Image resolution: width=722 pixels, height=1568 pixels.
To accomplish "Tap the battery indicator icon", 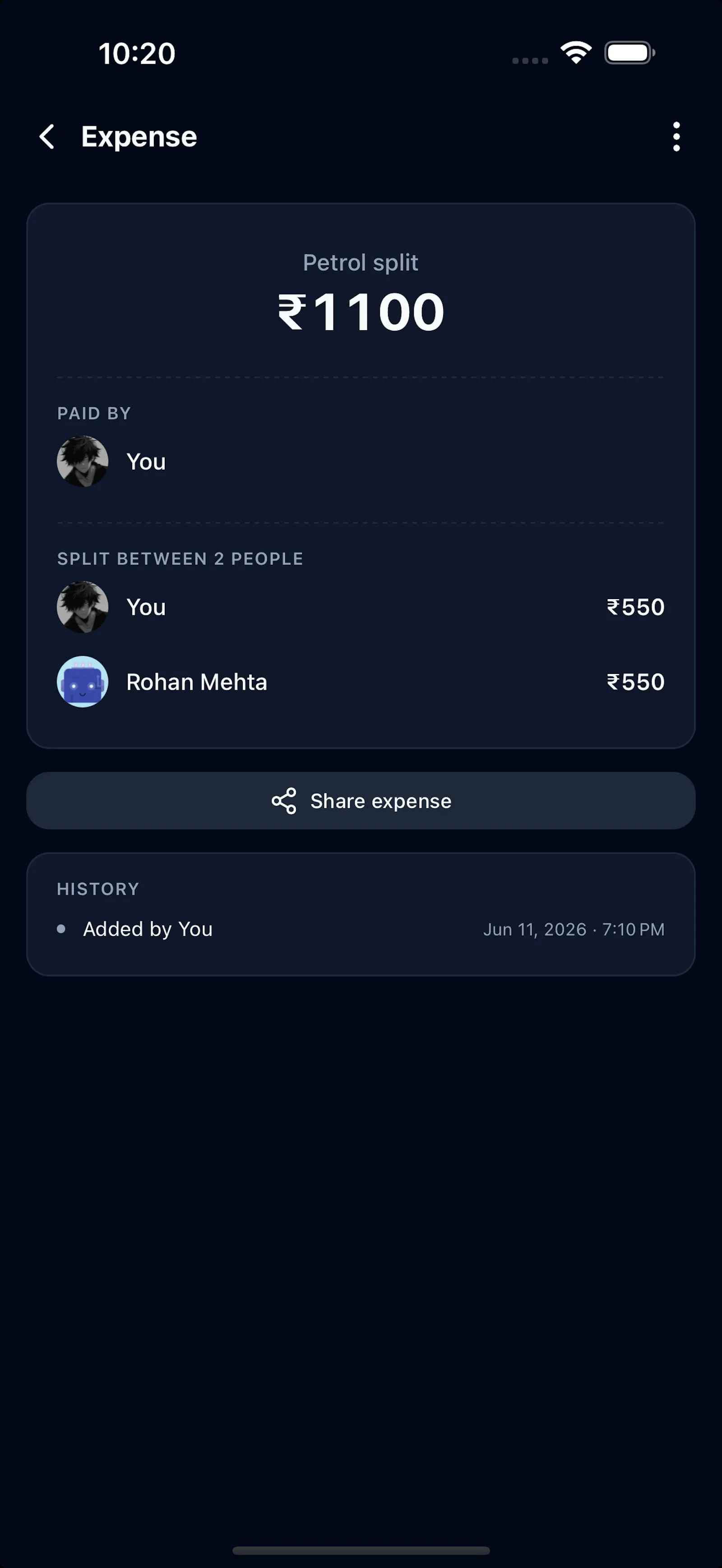I will (629, 53).
